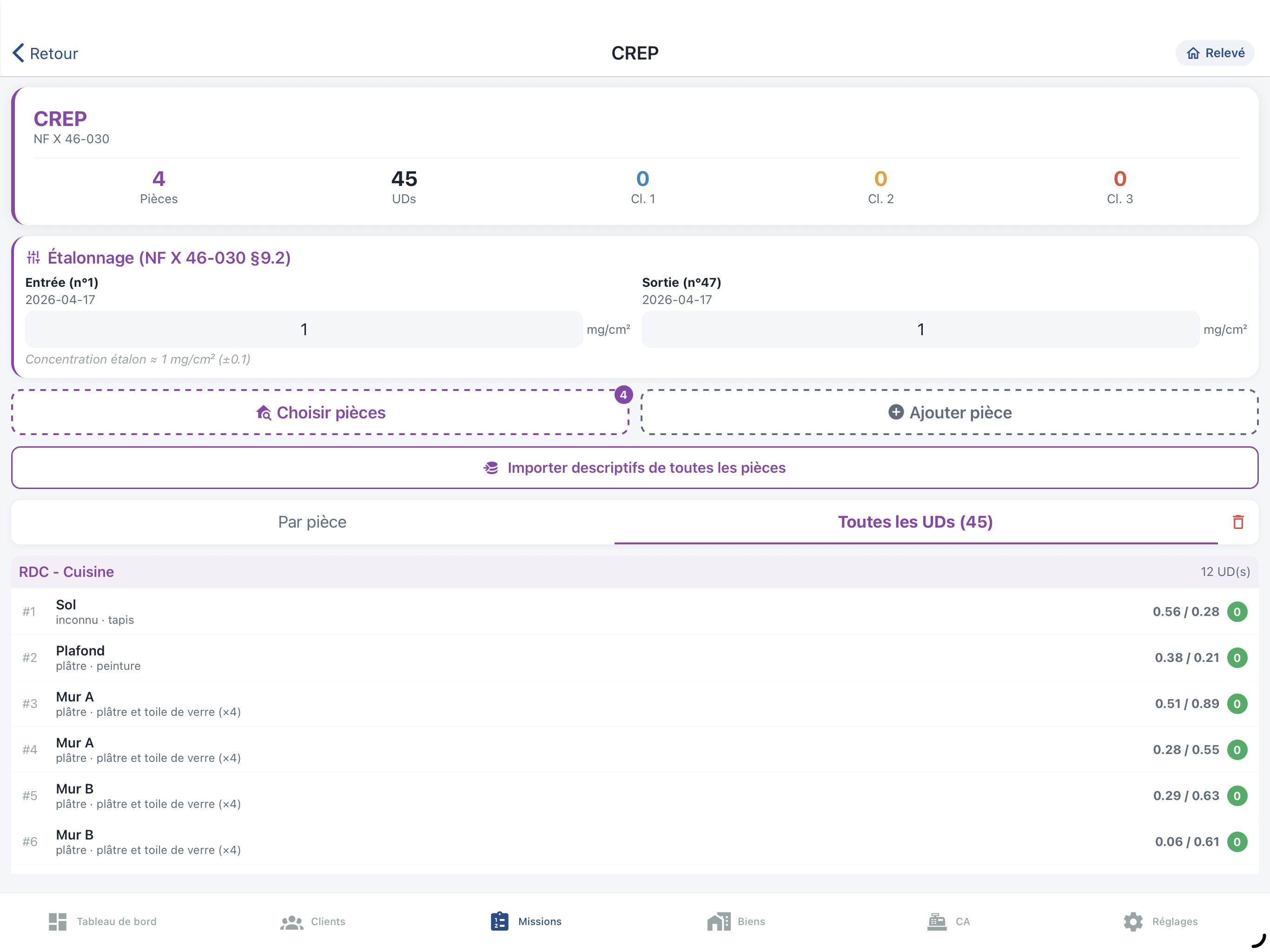Open the Réglages gear icon
1270x952 pixels.
coord(1133,922)
